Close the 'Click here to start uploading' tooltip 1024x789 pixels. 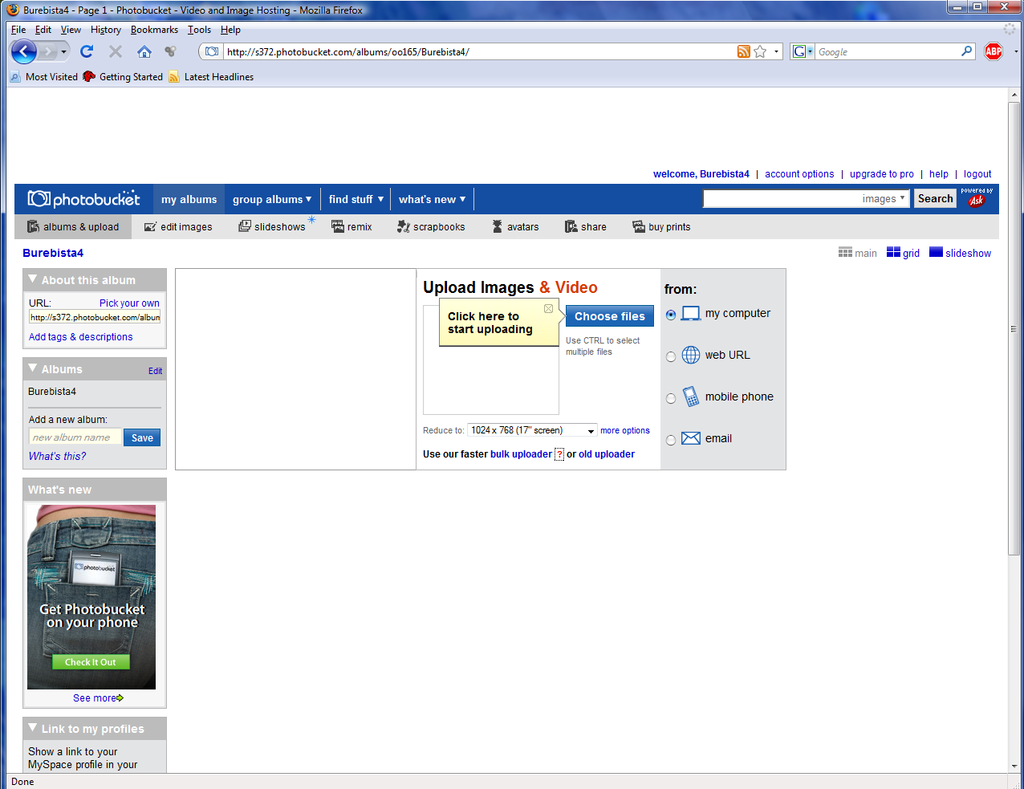[x=549, y=308]
